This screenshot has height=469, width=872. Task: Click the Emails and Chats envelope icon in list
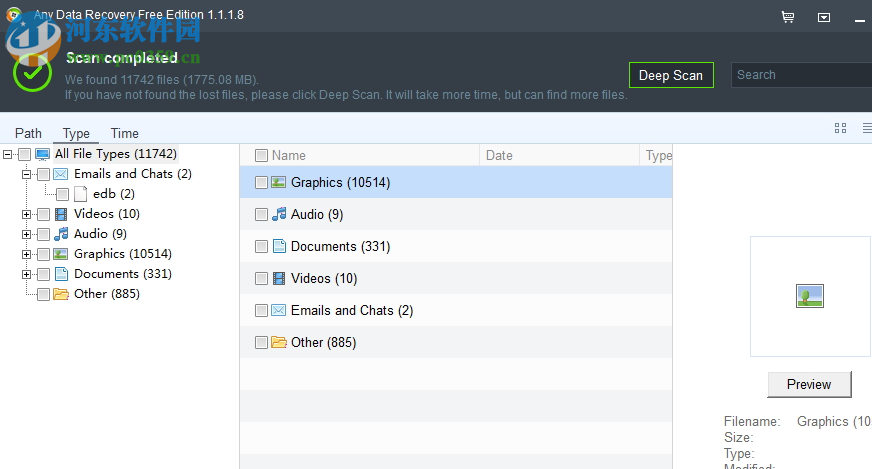279,310
